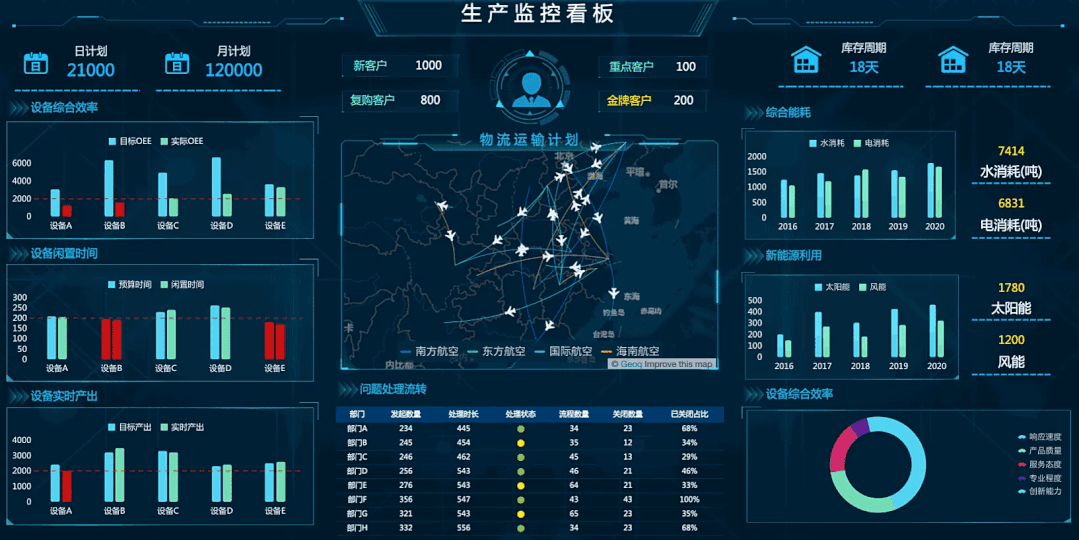The height and width of the screenshot is (540, 1079).
Task: Toggle the 专业程度 donut legend item
Action: (x=1040, y=478)
